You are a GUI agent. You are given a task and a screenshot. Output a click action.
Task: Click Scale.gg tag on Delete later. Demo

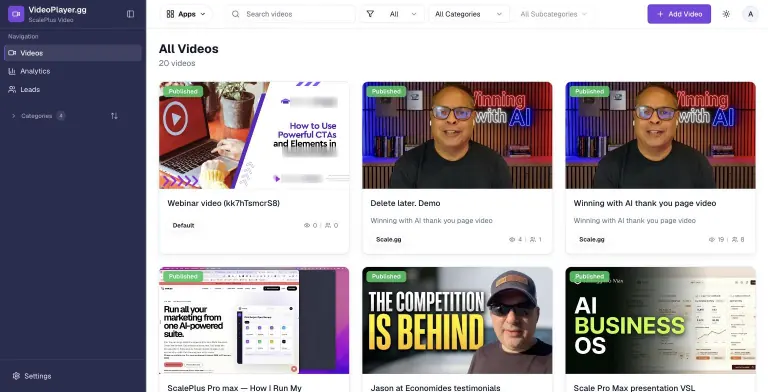(388, 240)
